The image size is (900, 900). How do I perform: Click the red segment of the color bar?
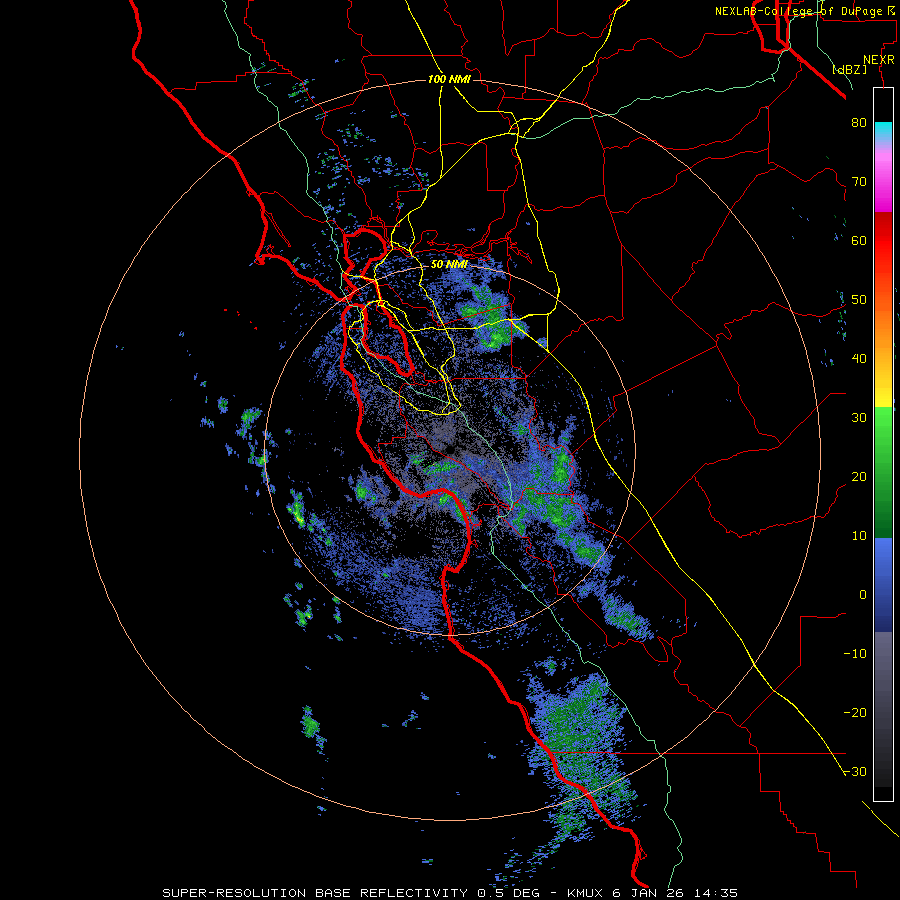(x=883, y=241)
